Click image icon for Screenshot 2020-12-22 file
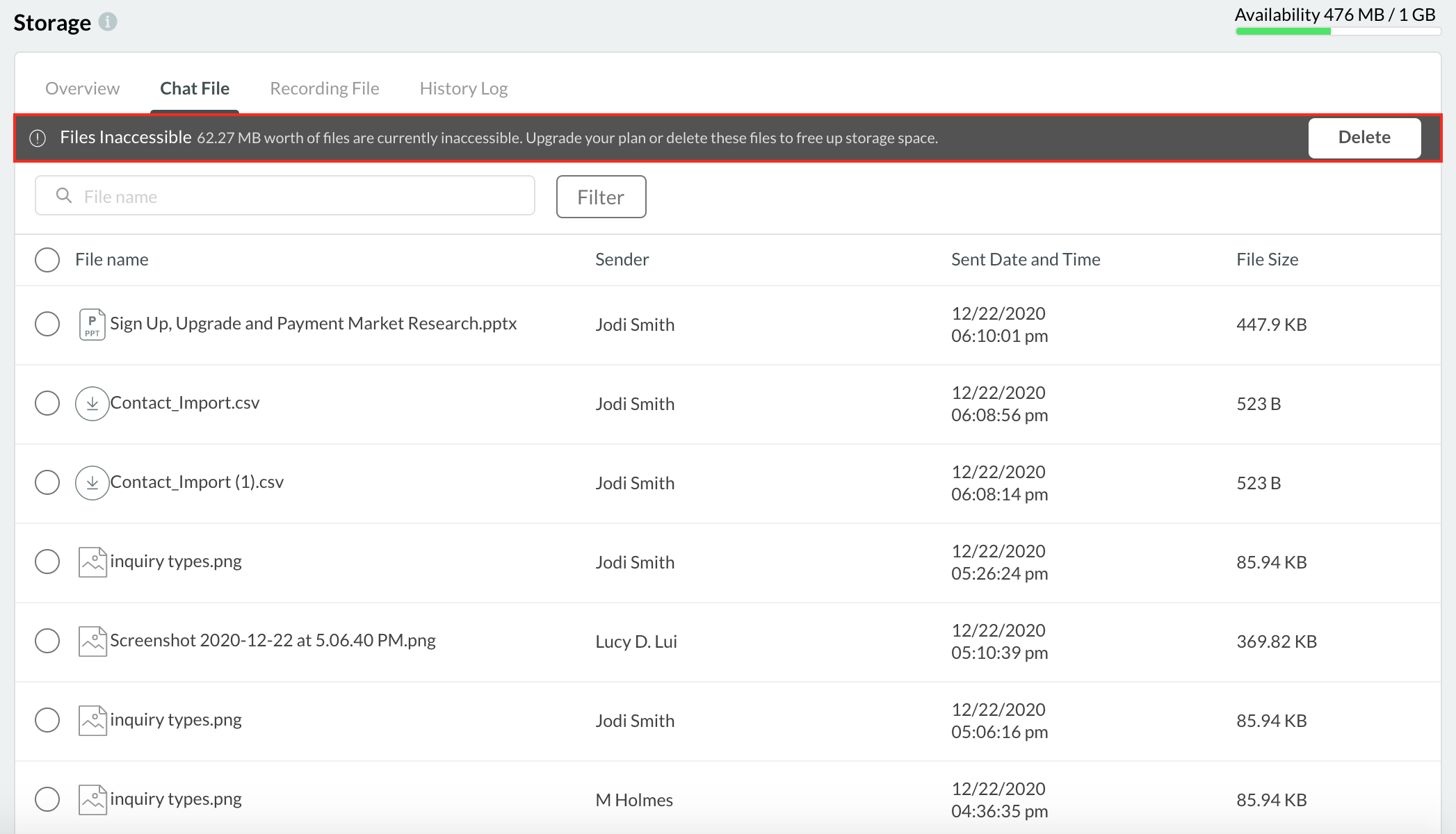This screenshot has height=834, width=1456. click(x=92, y=641)
